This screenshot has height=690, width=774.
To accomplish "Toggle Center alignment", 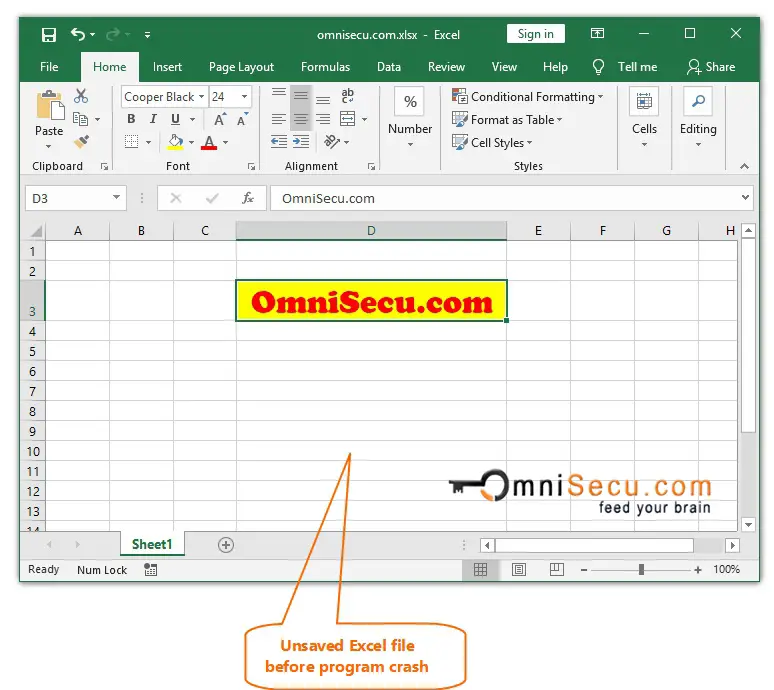I will tap(301, 119).
